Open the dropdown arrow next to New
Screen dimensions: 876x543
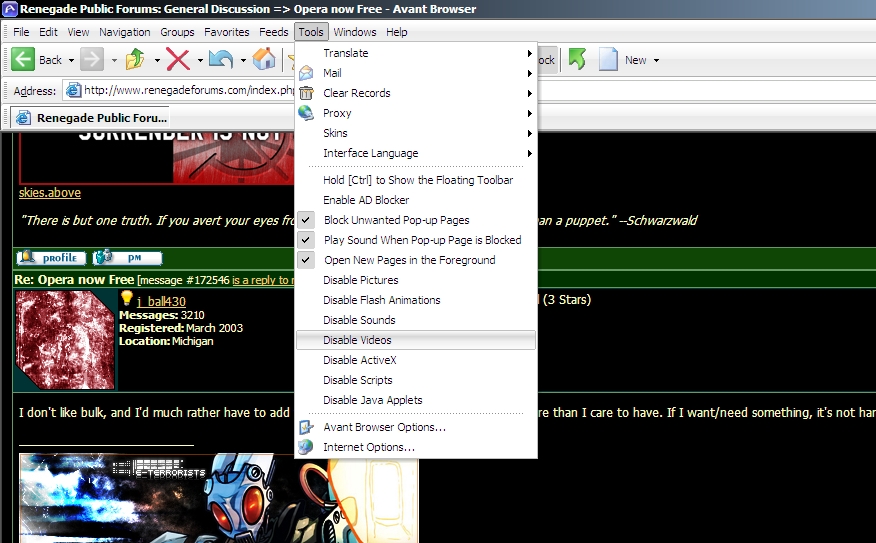click(656, 61)
